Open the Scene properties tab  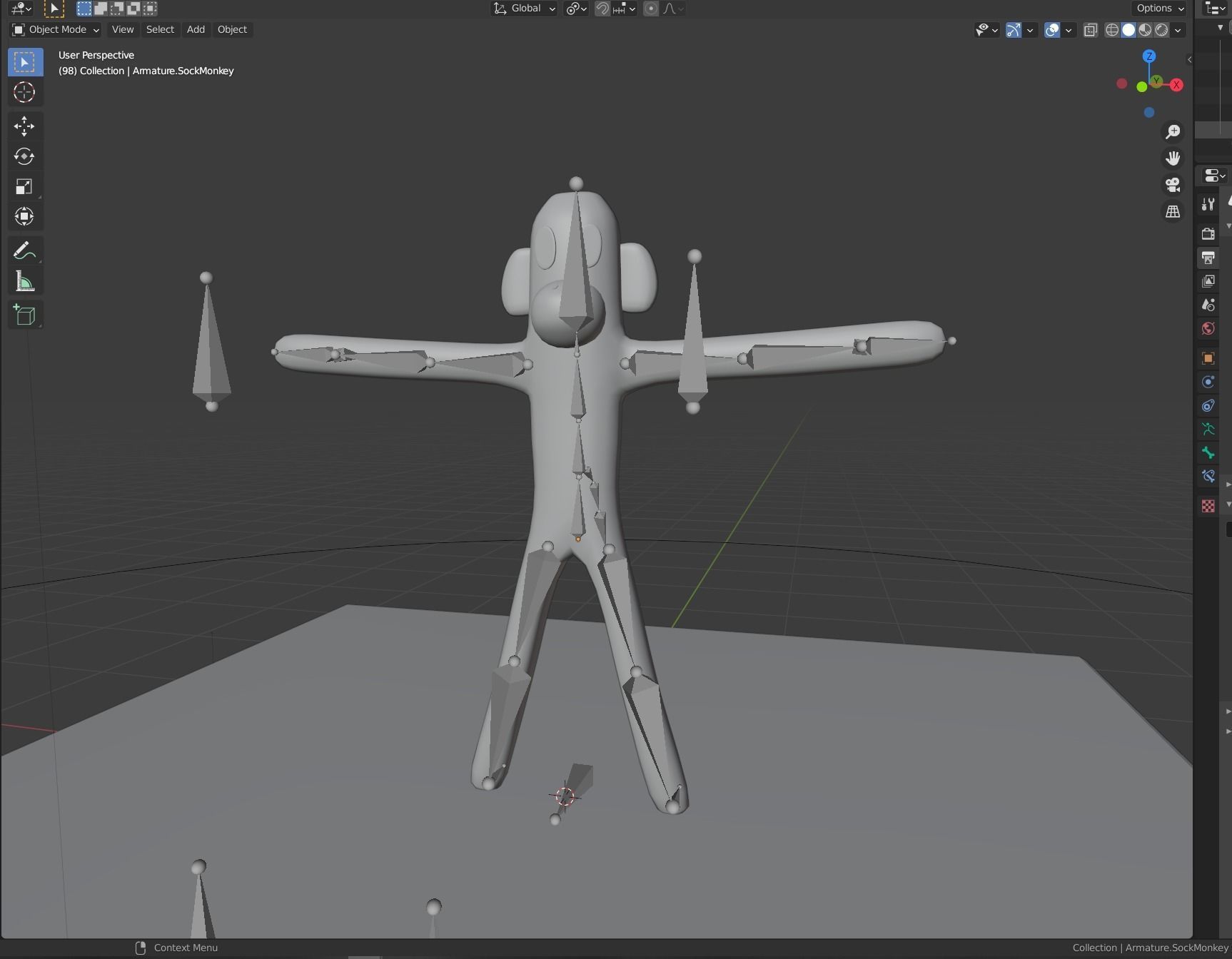click(1208, 305)
